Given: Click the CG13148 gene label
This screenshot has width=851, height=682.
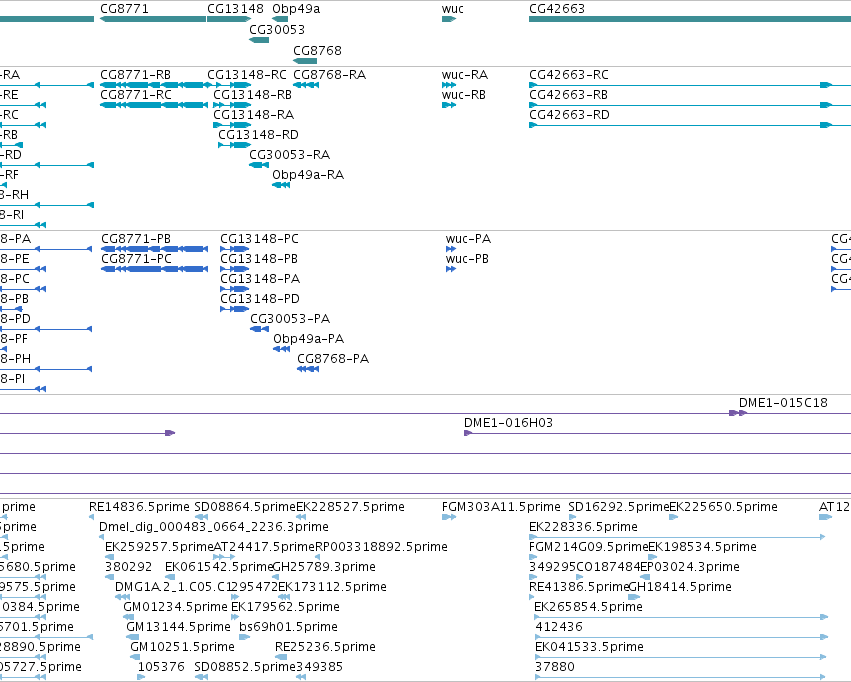Looking at the screenshot, I should (x=236, y=9).
